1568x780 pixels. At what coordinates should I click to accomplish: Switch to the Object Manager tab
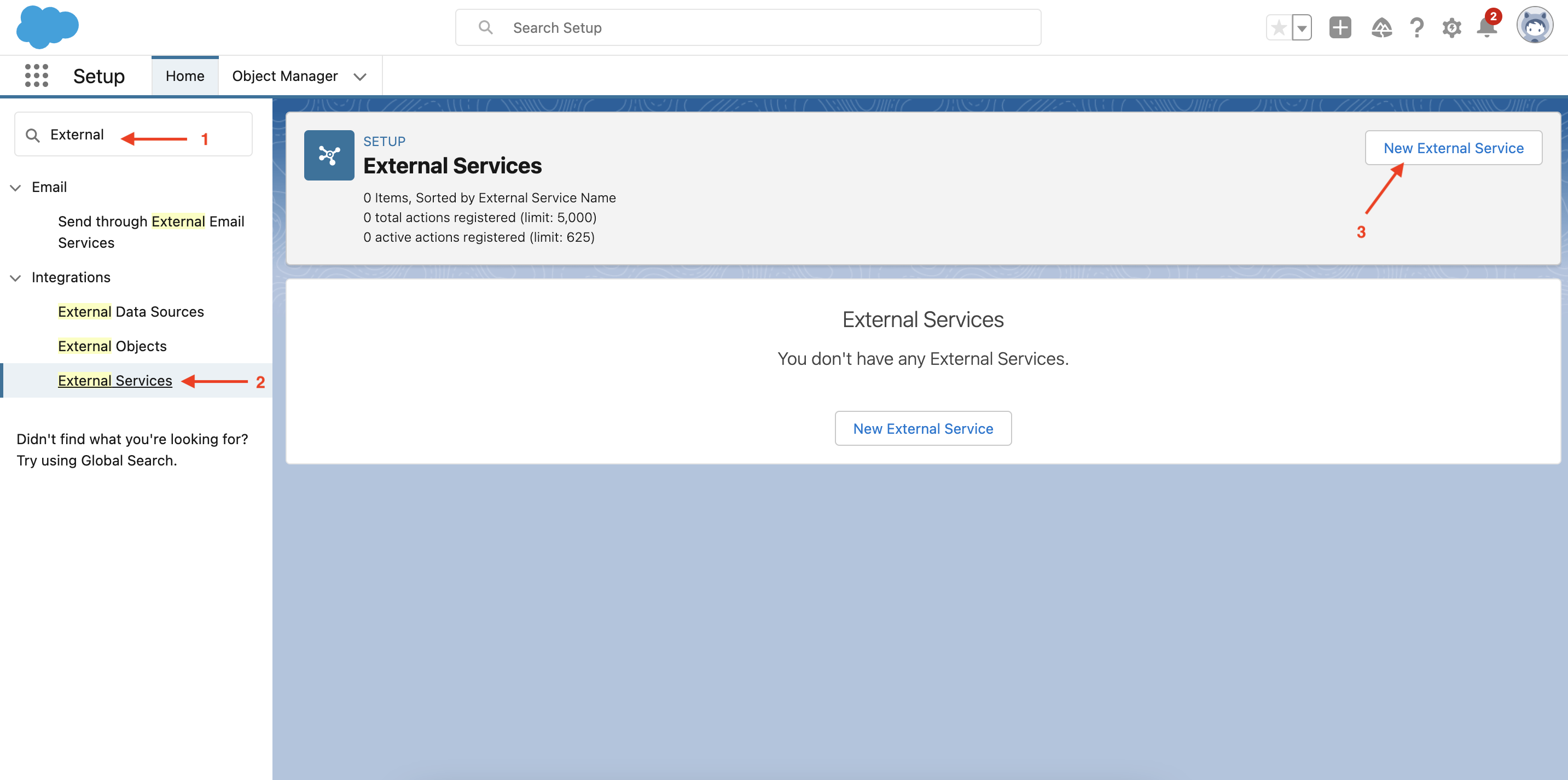[x=285, y=75]
